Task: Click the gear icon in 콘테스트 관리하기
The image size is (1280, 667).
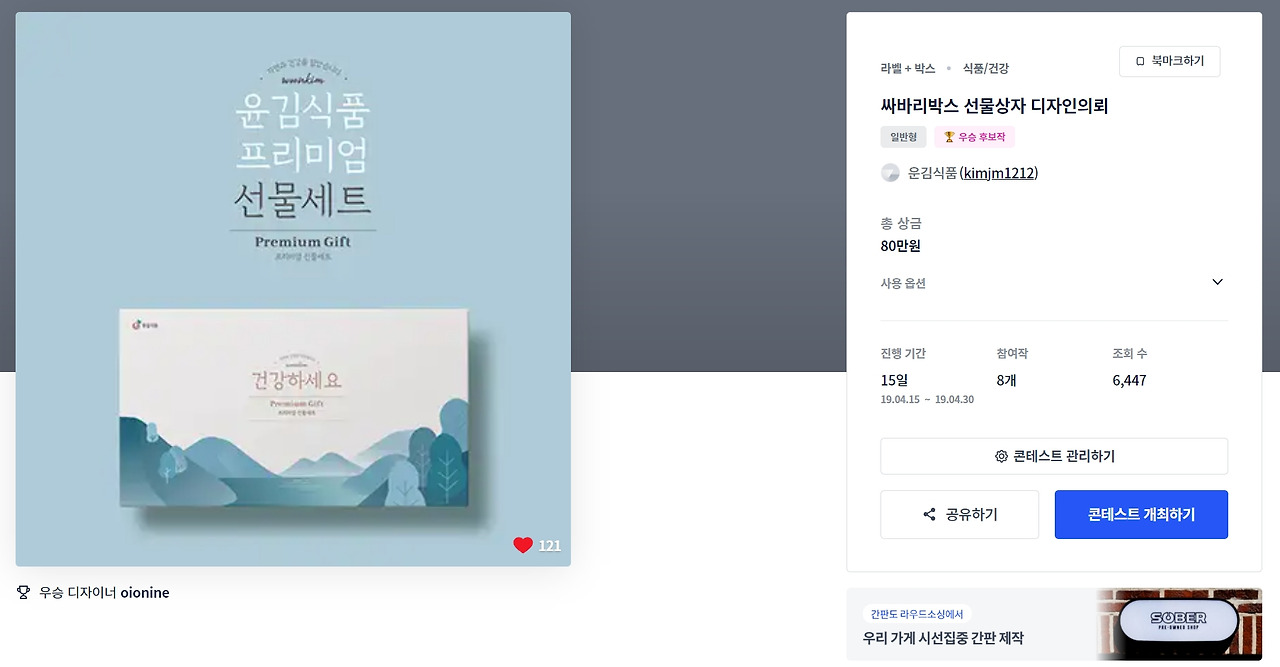Action: click(1001, 456)
